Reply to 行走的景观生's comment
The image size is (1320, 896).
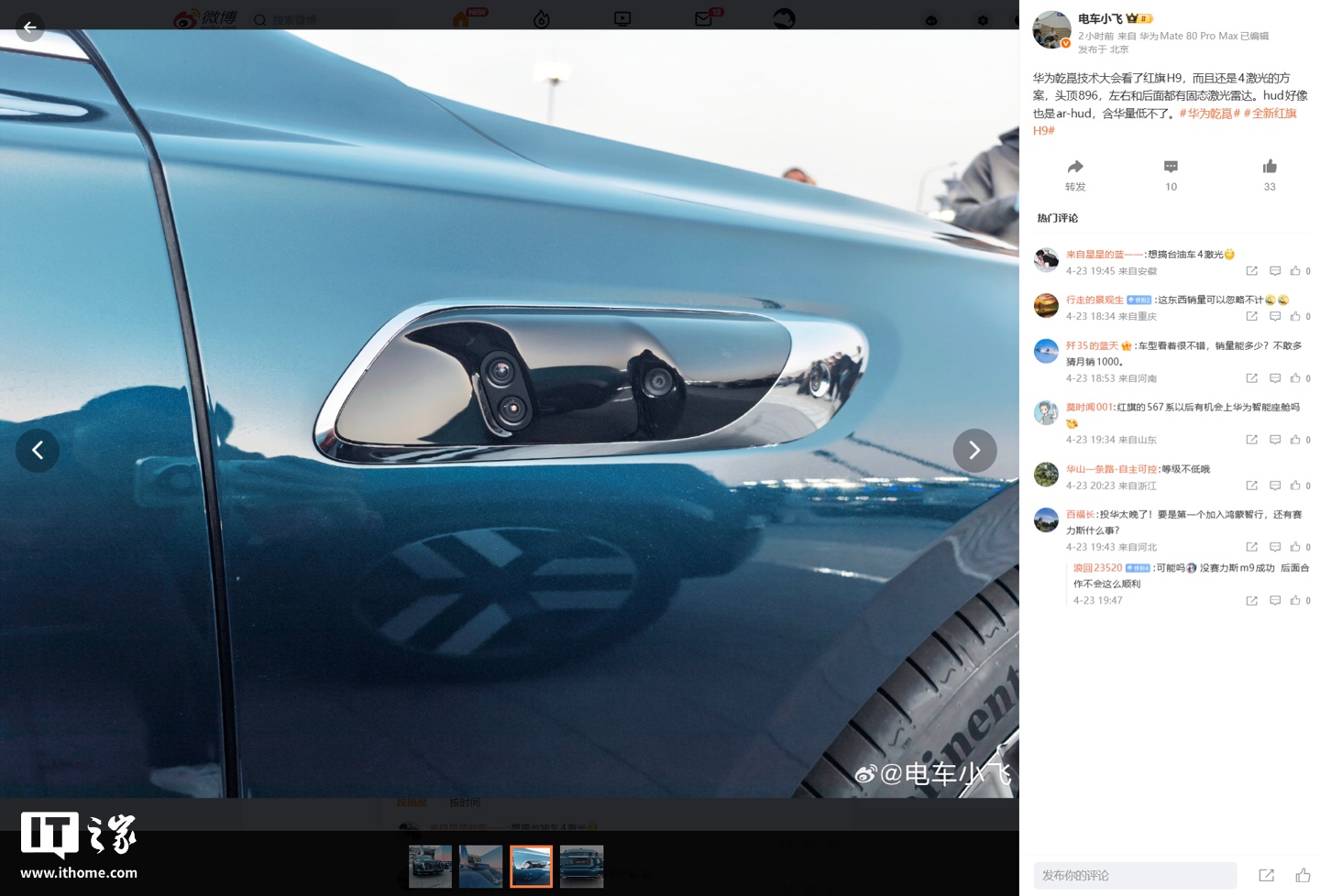[1274, 316]
